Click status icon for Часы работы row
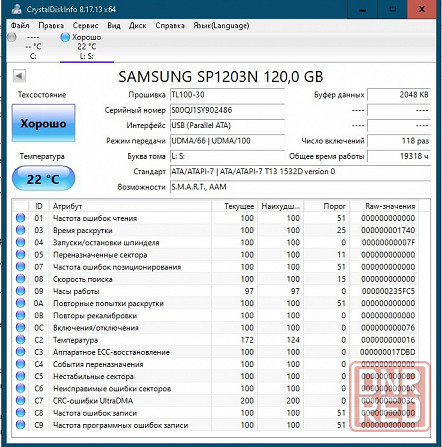Screen dimensions: 442x447 point(21,291)
